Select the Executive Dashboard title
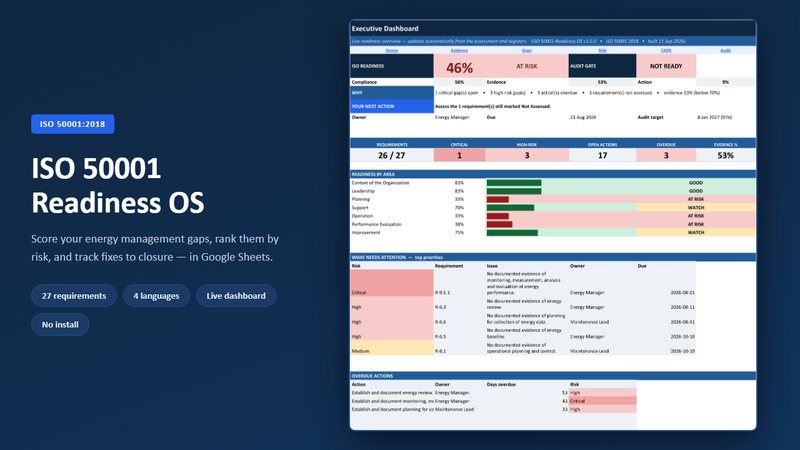800x450 pixels. [x=385, y=29]
